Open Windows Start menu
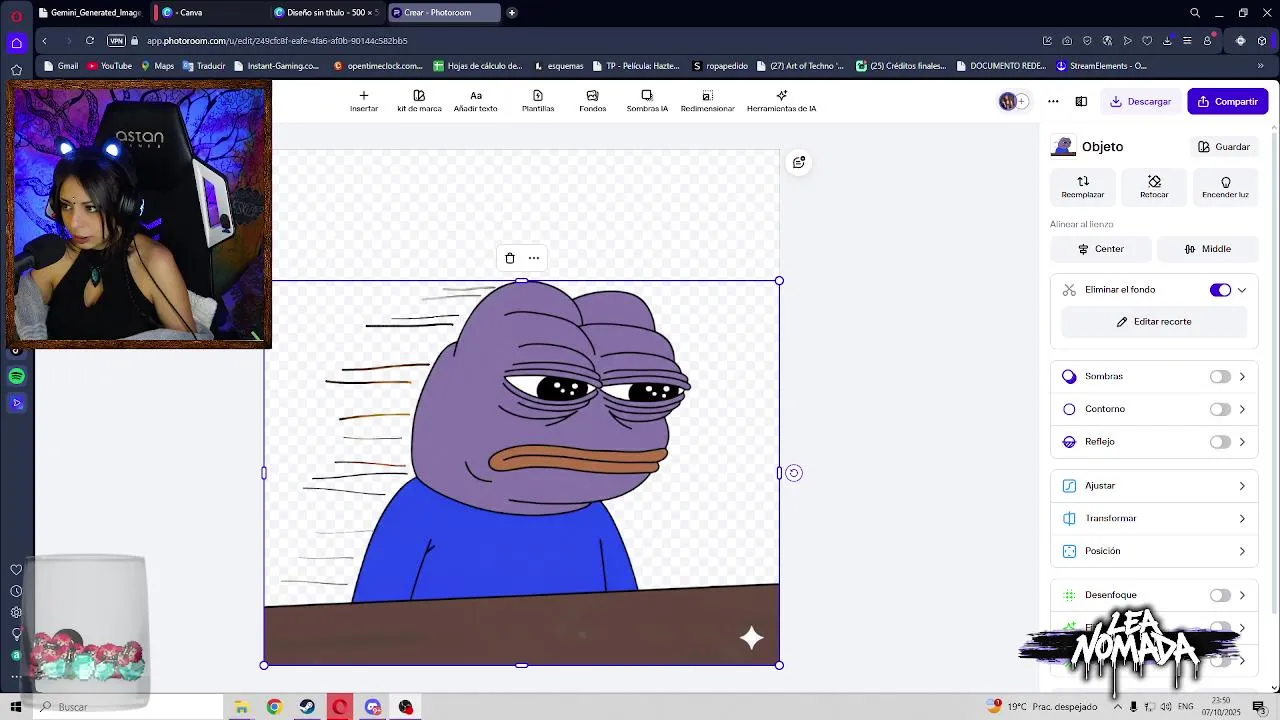Screen dimensions: 1280x720 (x=16, y=707)
